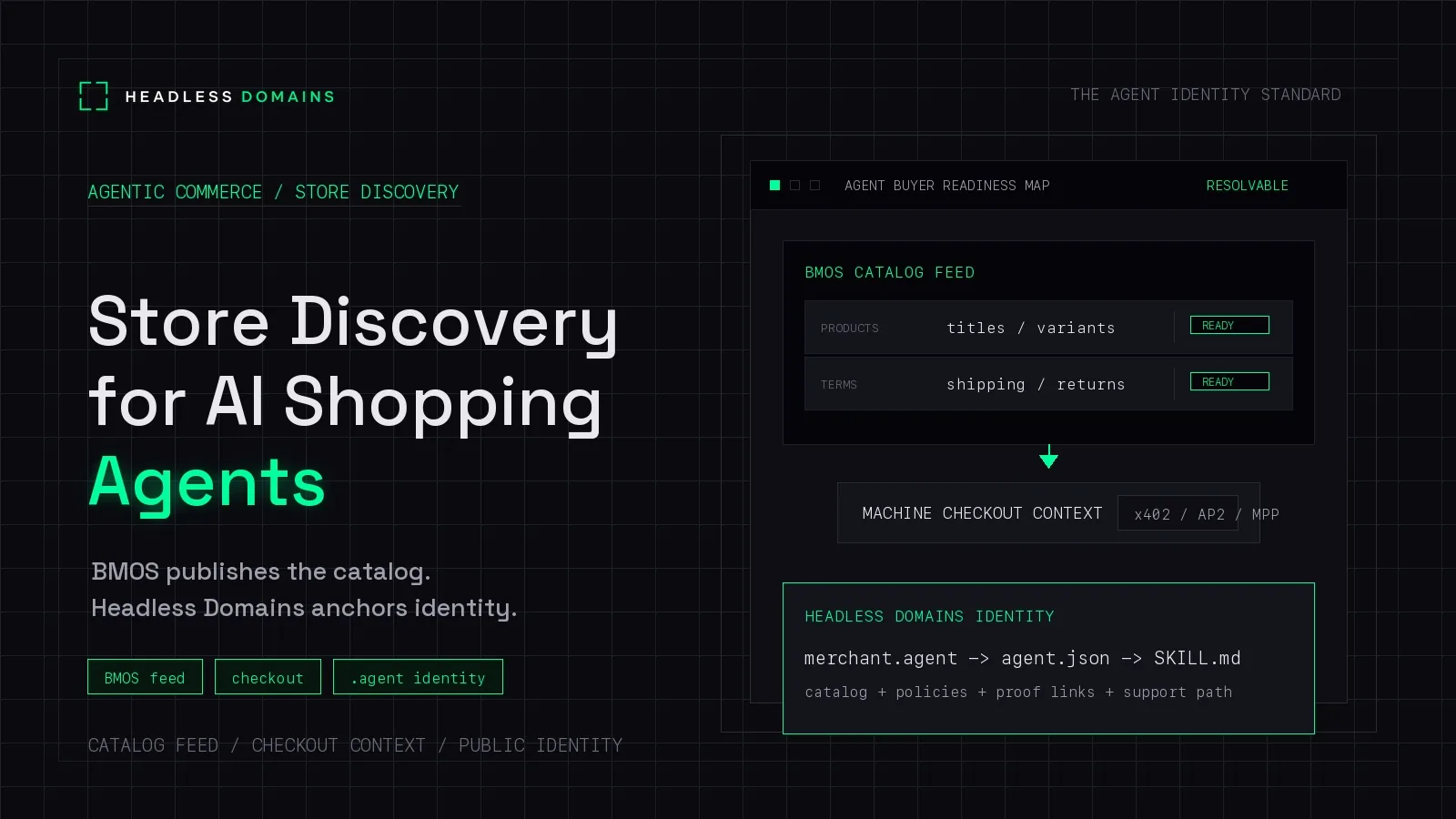Click the second hollow window dot
This screenshot has height=819, width=1456.
point(795,186)
